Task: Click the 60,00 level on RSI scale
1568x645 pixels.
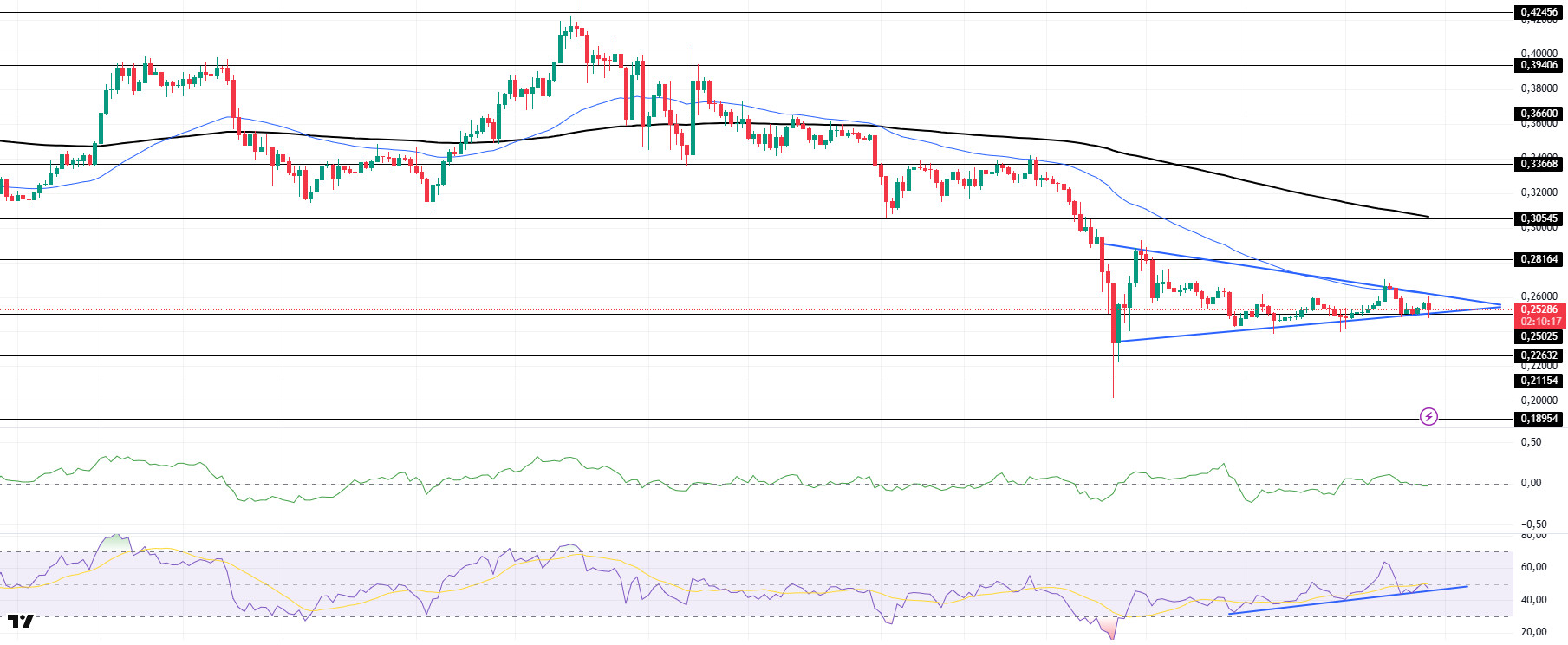Action: pos(1534,567)
